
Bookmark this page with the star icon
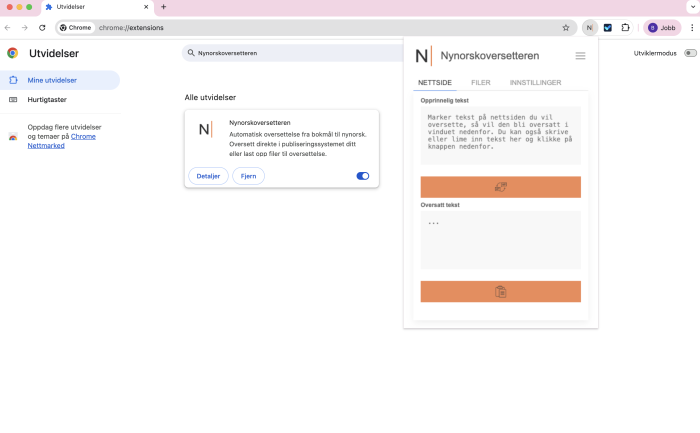point(565,28)
